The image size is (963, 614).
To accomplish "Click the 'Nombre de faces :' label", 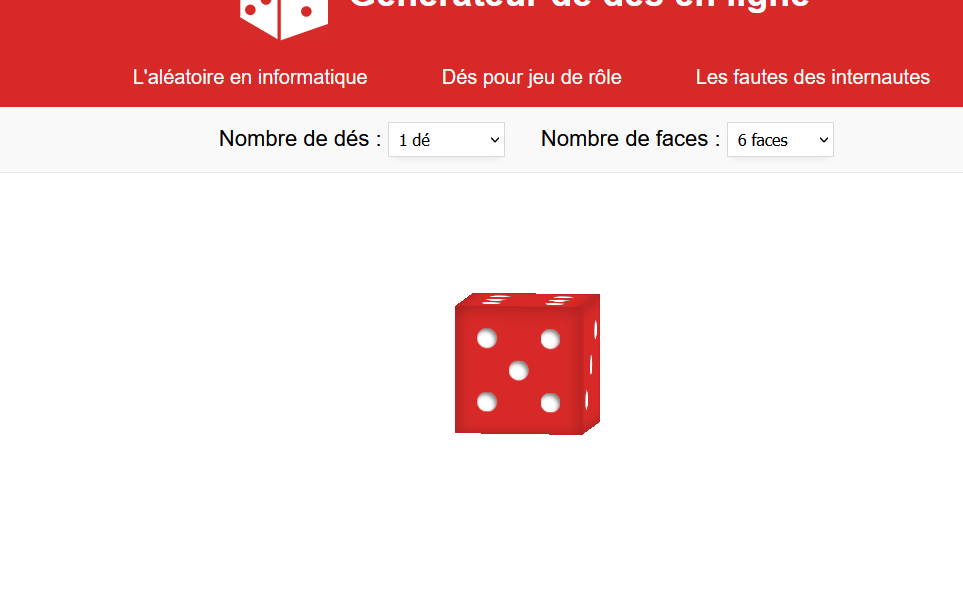I will point(630,139).
